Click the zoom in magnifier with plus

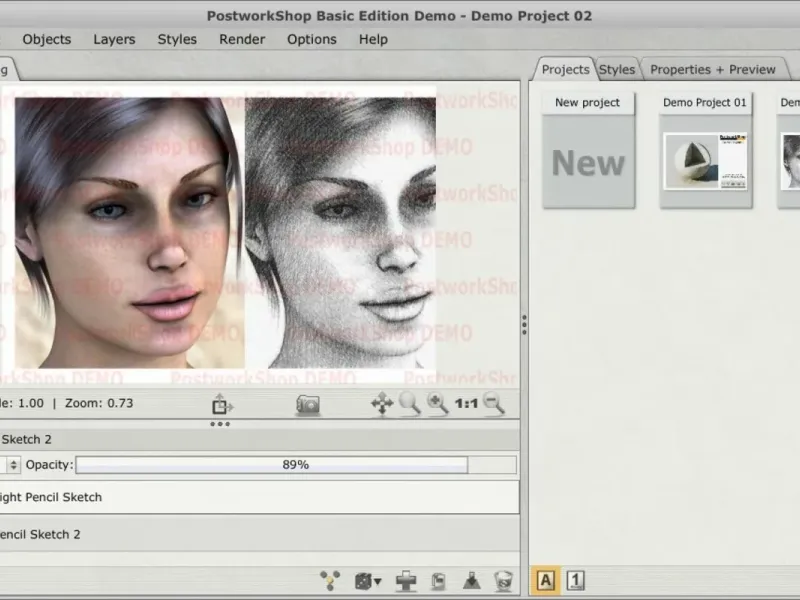437,404
